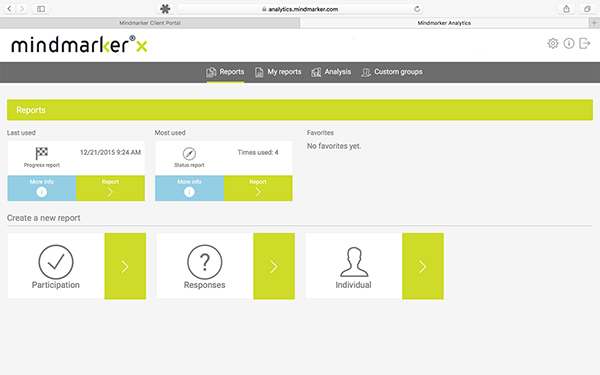This screenshot has width=600, height=375.
Task: Expand the Individual report arrow
Action: click(x=423, y=266)
